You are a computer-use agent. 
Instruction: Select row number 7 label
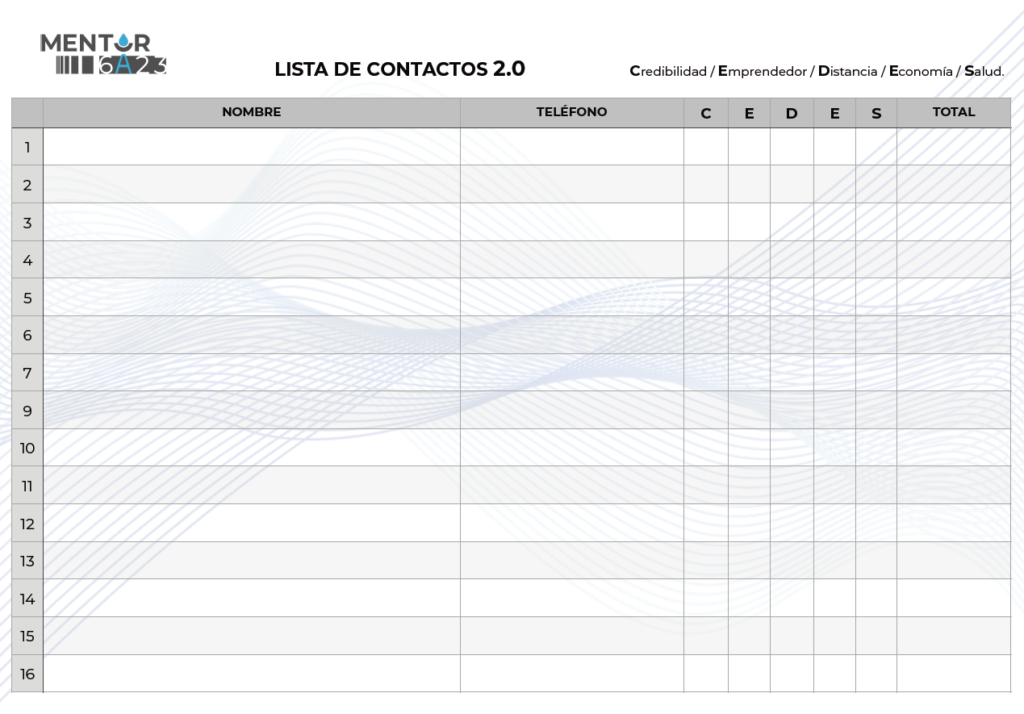(27, 373)
